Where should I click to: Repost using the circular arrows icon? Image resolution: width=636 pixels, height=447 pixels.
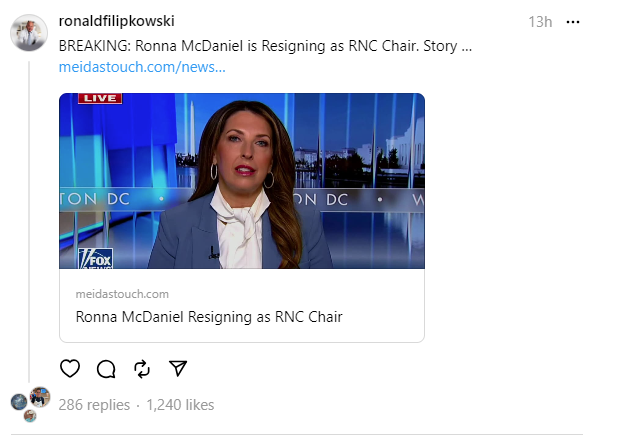tap(142, 368)
